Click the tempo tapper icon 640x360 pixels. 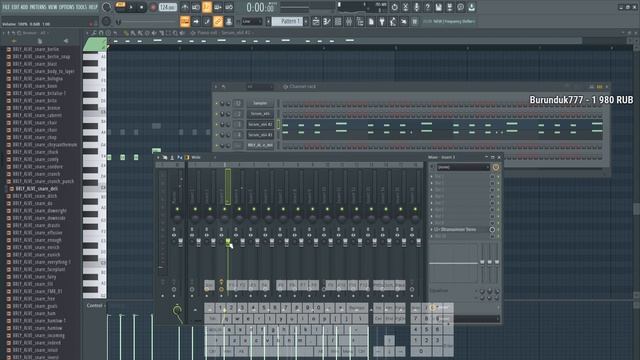(x=393, y=21)
